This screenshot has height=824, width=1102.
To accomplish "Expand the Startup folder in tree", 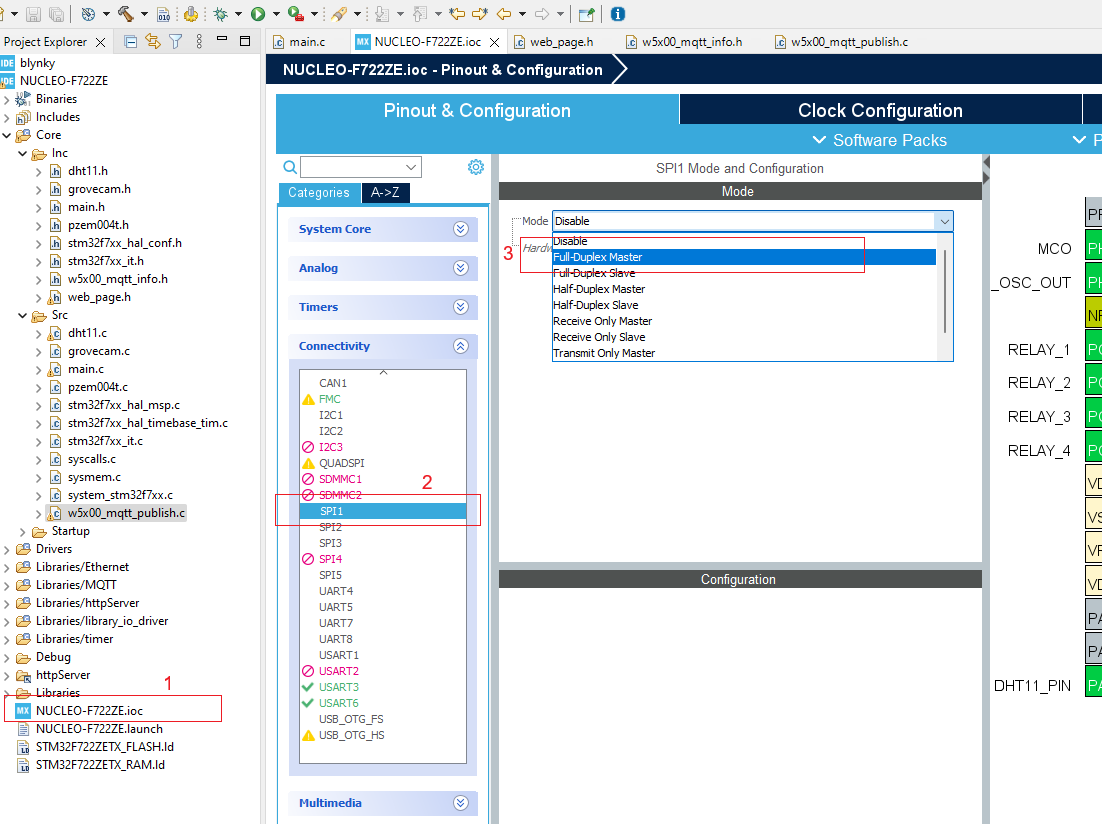I will 22,532.
